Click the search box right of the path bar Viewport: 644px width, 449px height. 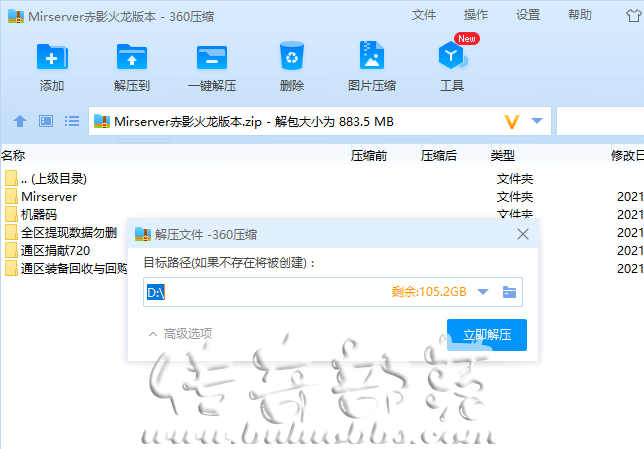click(600, 121)
